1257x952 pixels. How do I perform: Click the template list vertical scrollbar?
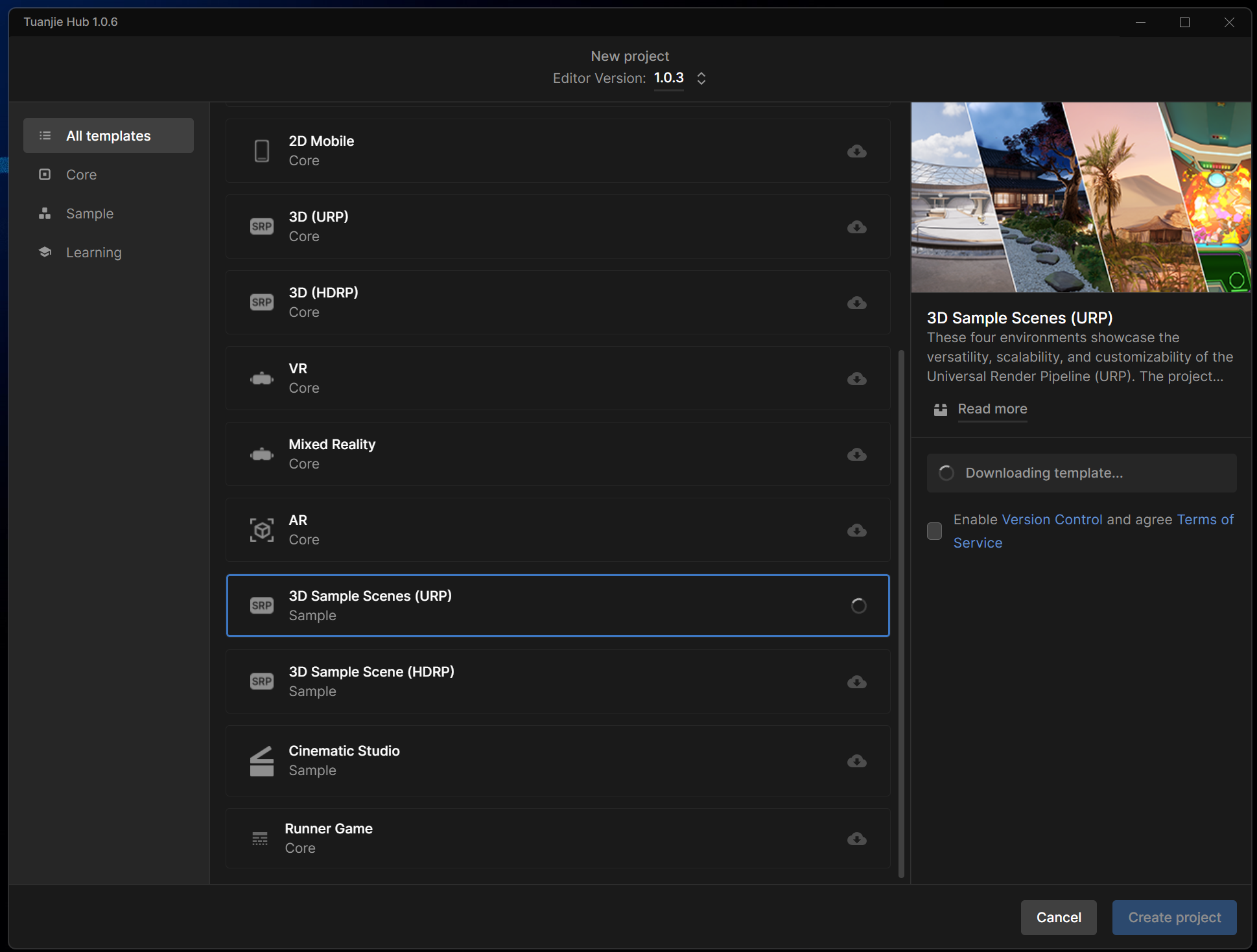(x=901, y=612)
